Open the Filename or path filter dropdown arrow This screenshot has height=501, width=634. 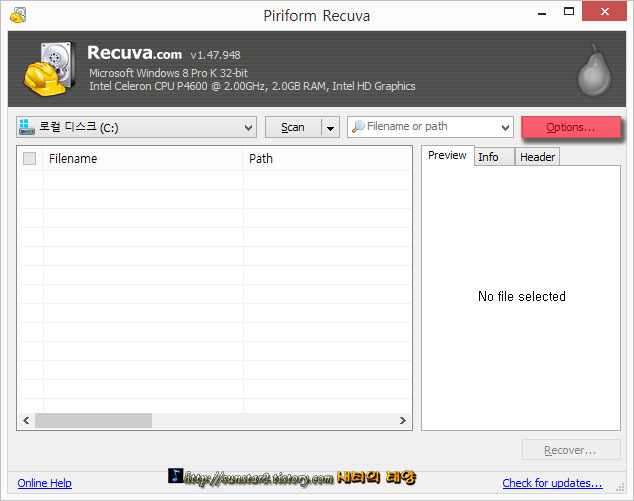505,127
